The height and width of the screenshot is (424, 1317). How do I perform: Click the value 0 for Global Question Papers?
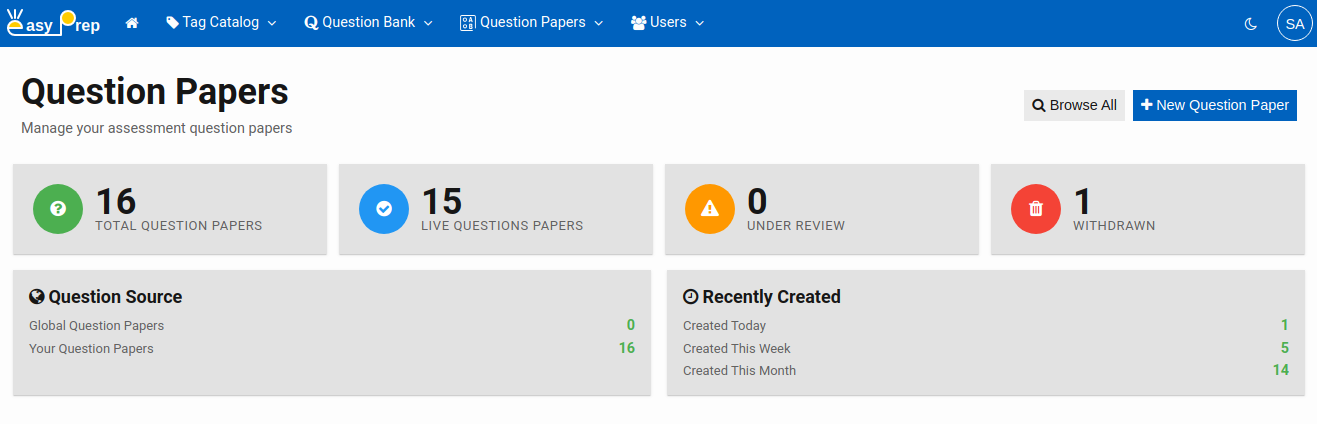click(x=631, y=325)
